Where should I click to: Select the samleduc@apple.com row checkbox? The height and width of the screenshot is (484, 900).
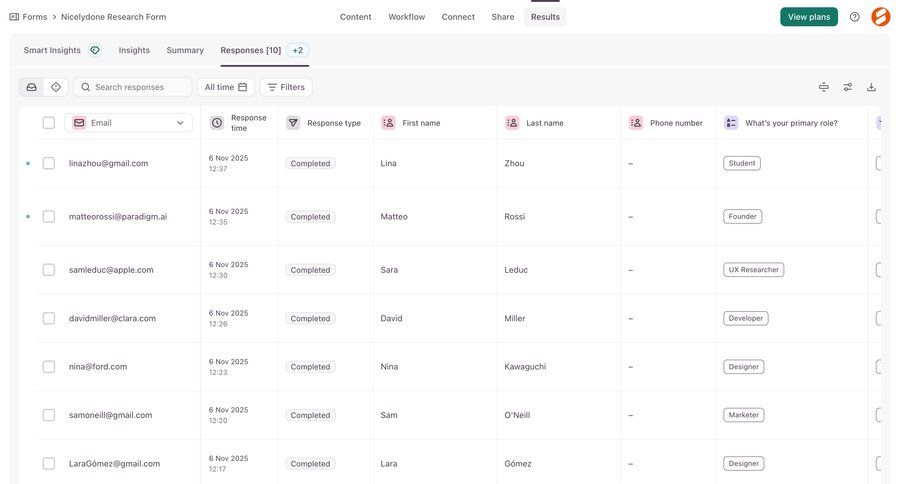(x=49, y=270)
